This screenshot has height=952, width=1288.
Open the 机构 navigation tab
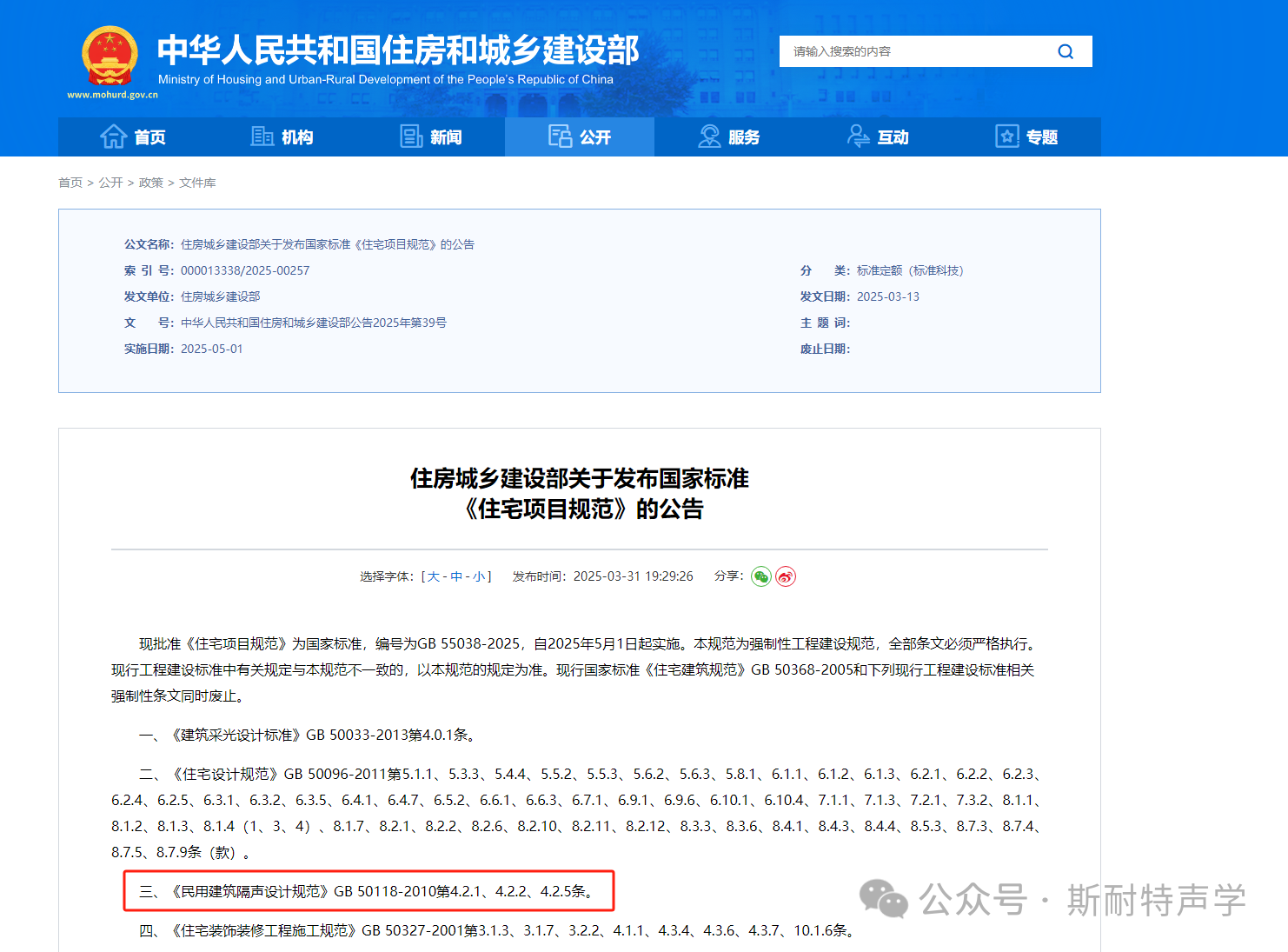[282, 136]
